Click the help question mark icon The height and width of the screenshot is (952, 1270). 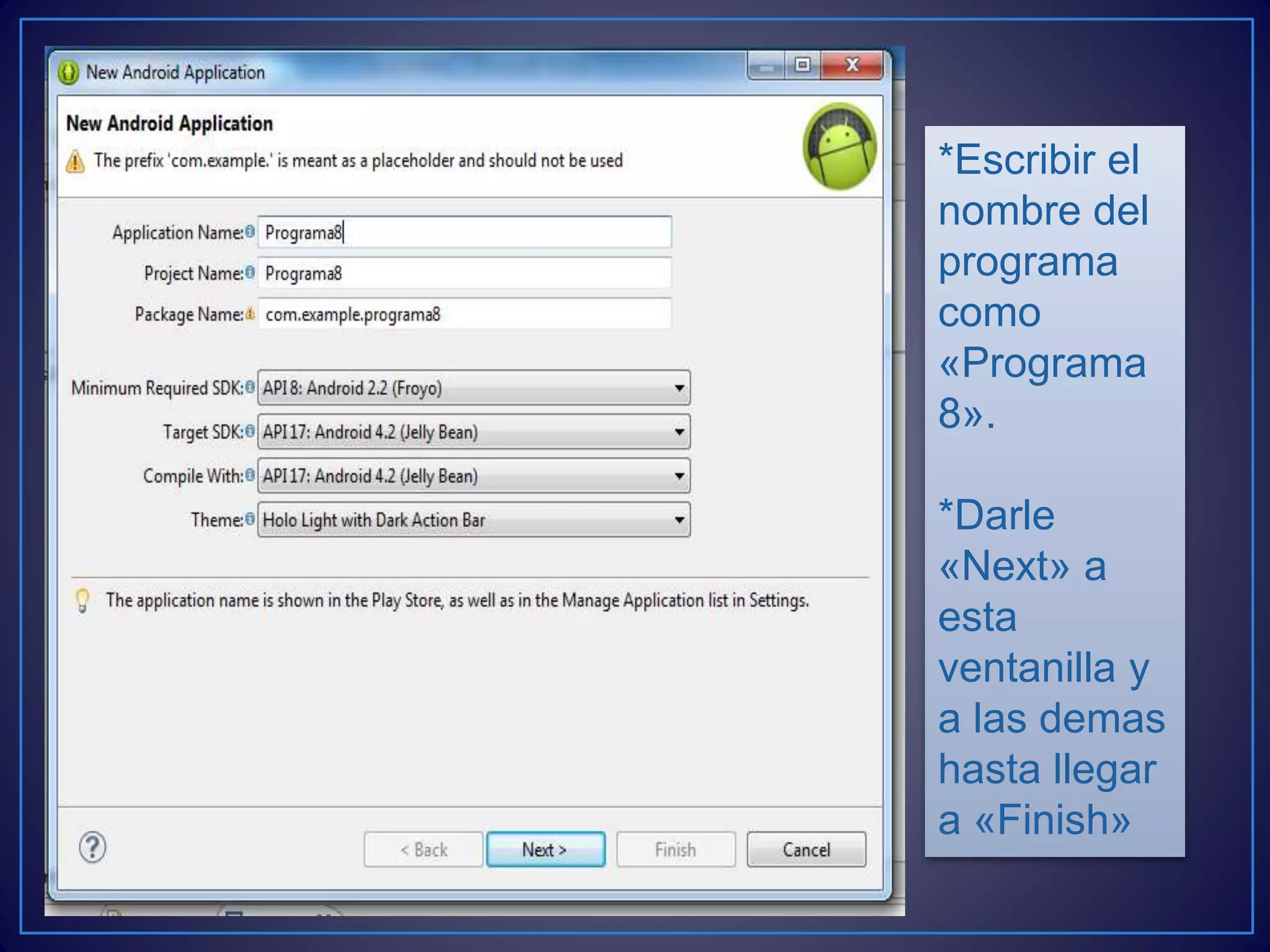click(93, 847)
